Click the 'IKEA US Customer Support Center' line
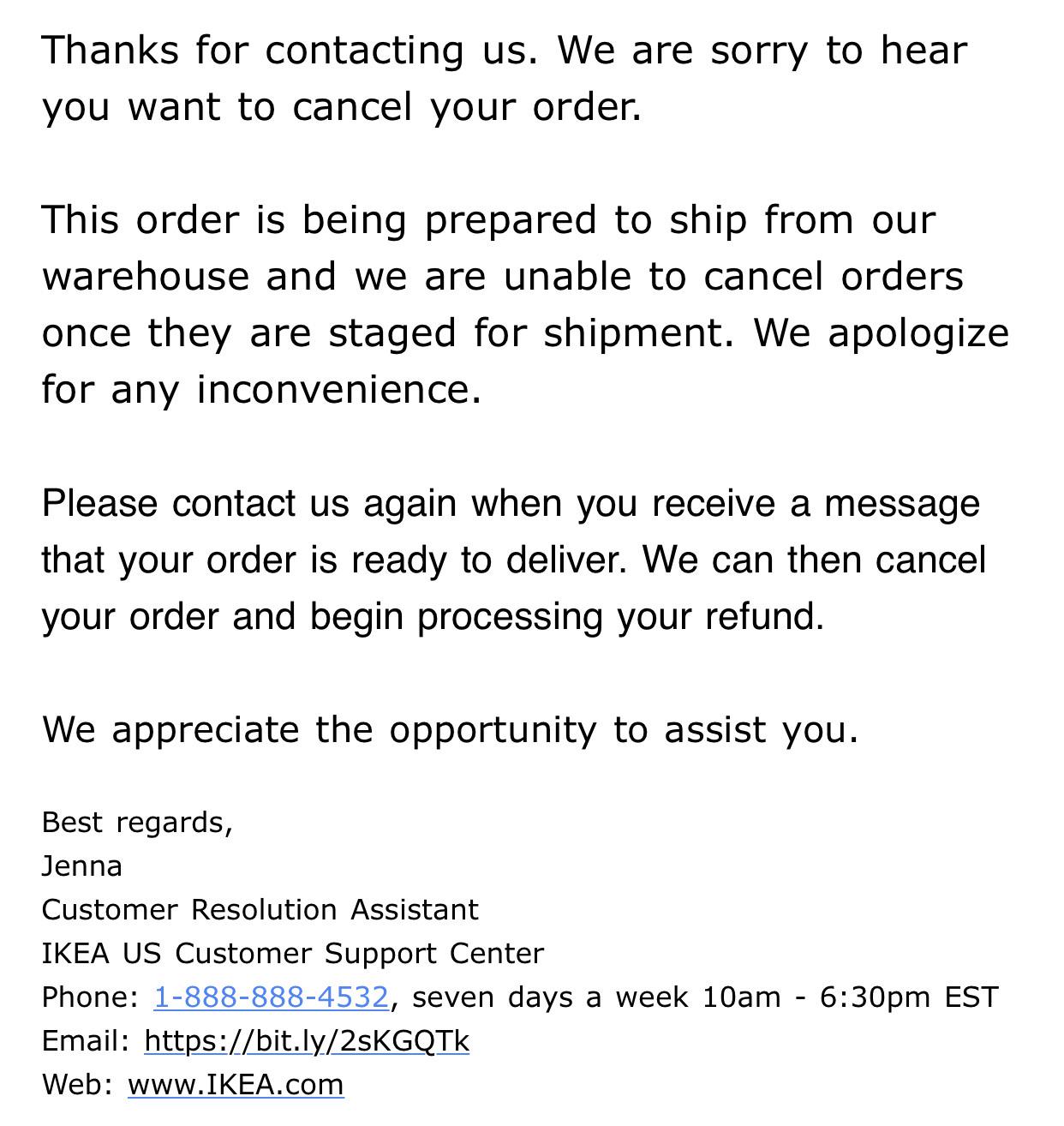Viewport: 1064px width, 1126px height. (292, 953)
